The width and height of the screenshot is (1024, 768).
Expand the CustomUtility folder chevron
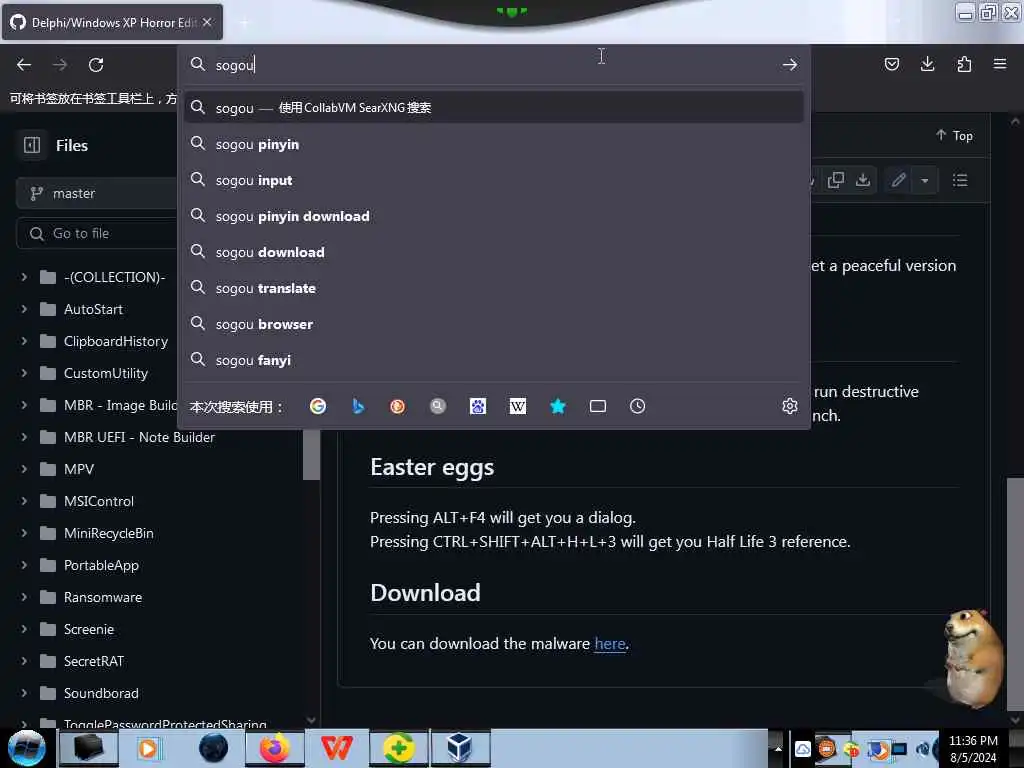point(24,373)
